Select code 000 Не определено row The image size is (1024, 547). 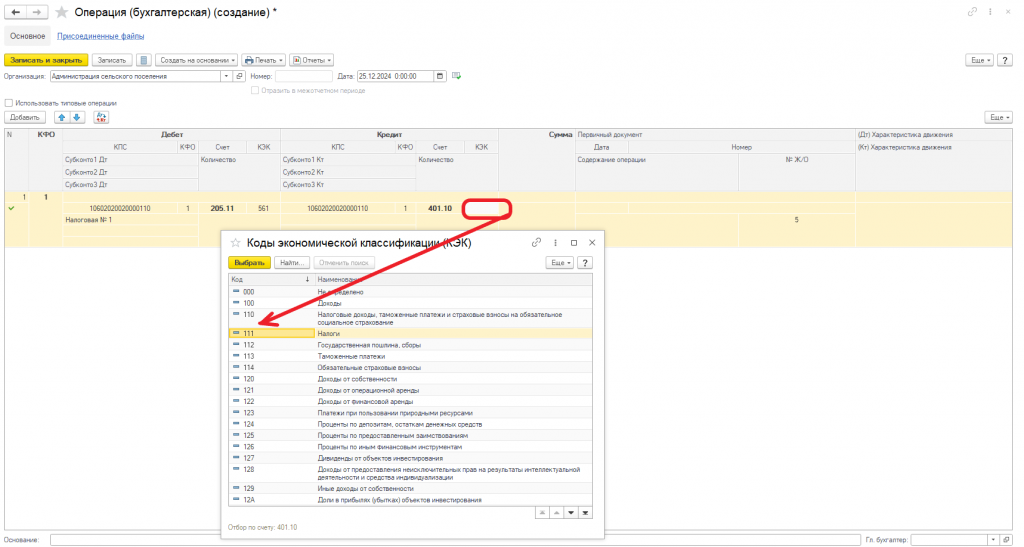tap(410, 292)
